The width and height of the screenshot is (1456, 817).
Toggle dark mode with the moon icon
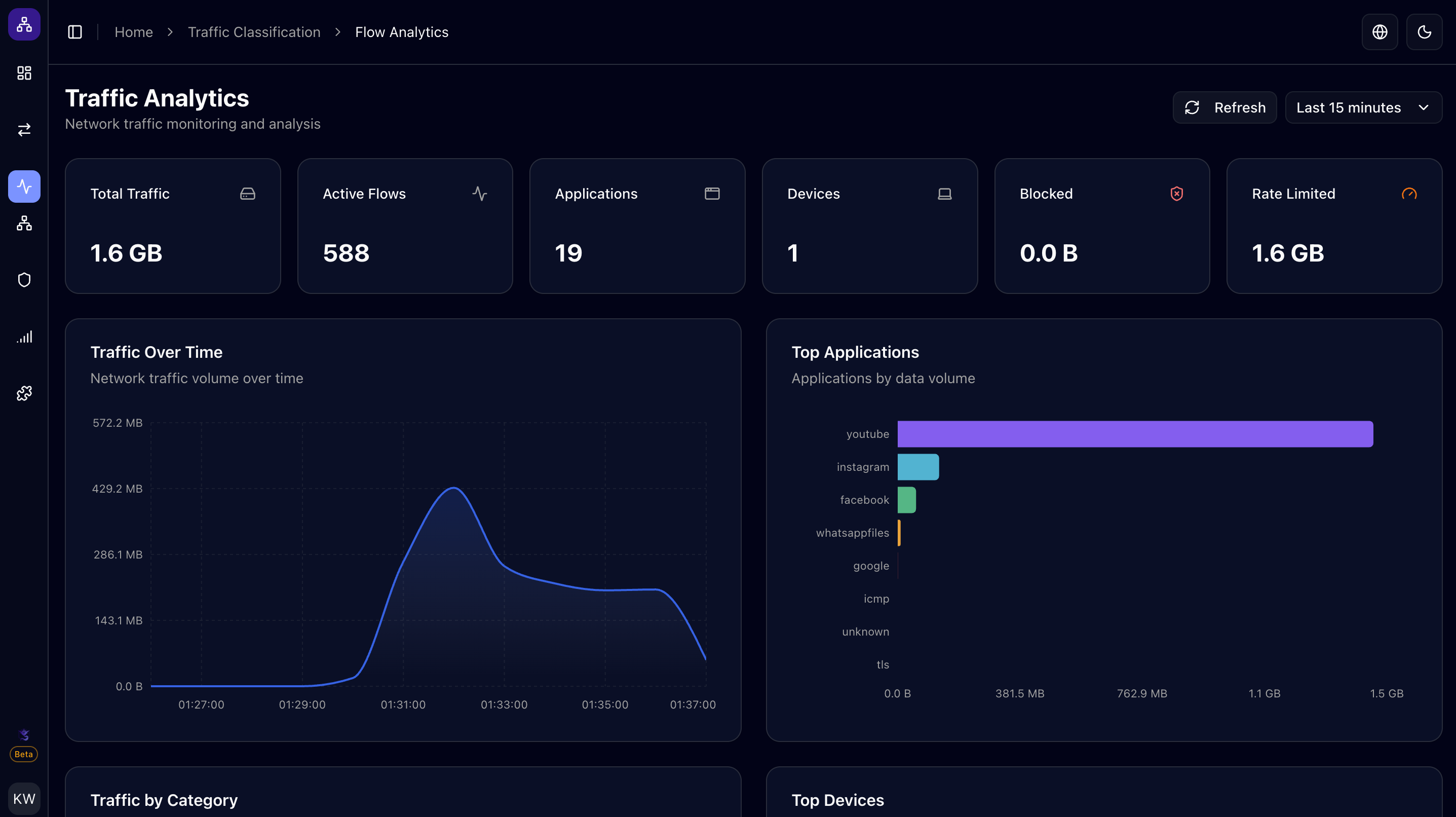click(x=1425, y=31)
